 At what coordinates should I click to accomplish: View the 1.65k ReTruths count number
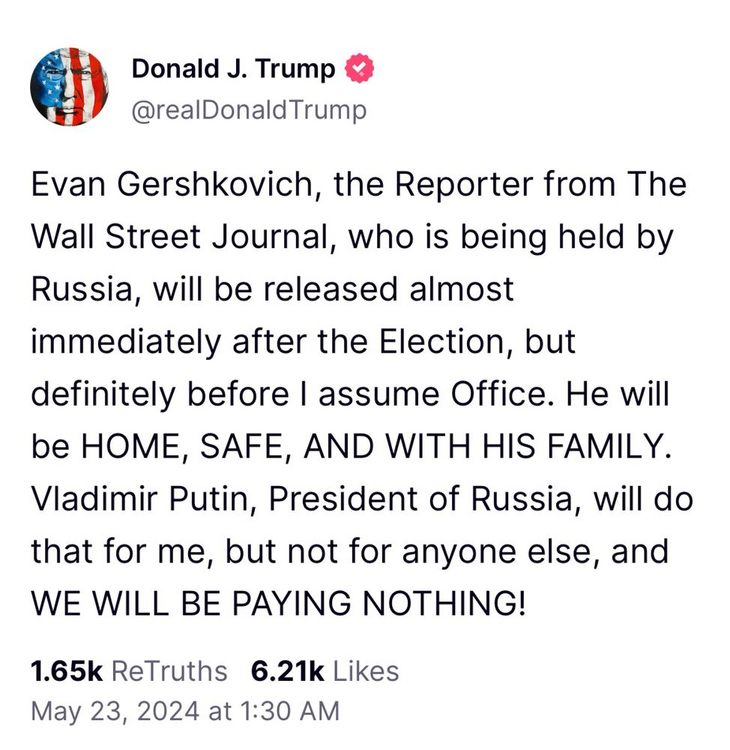click(67, 671)
